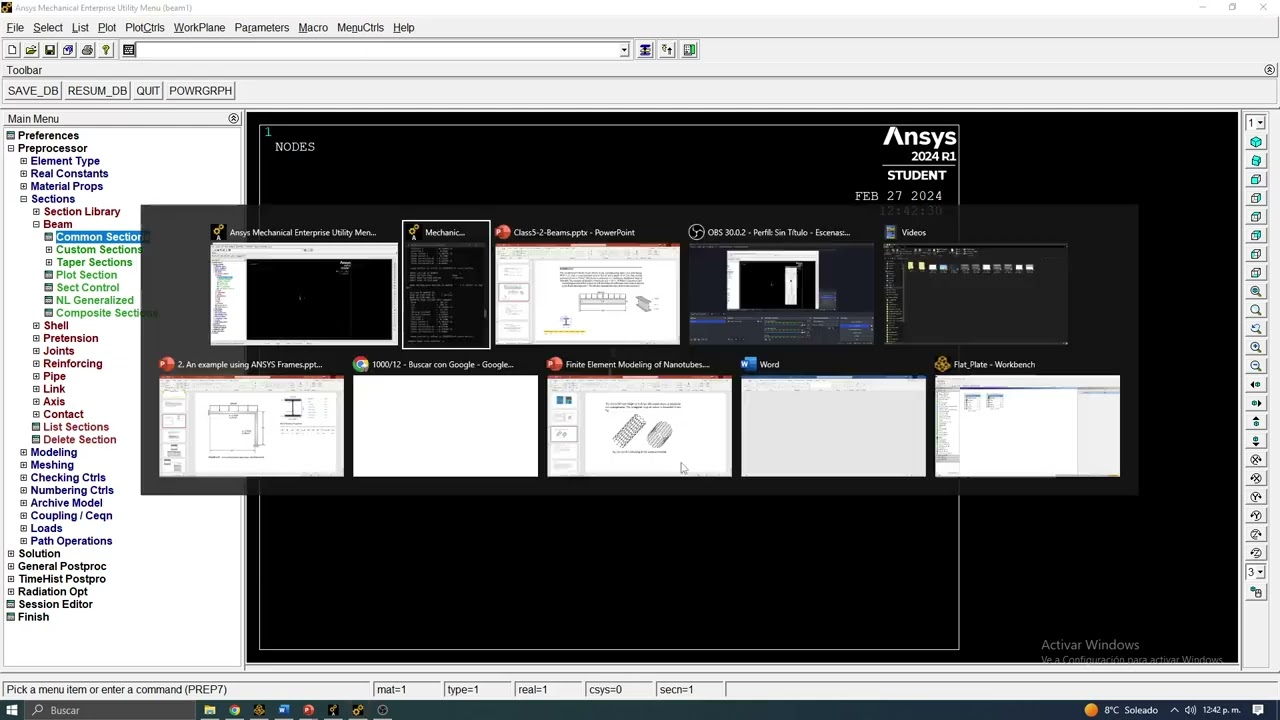Image resolution: width=1280 pixels, height=720 pixels.
Task: Set Oblique View with second cube icon
Action: 1256,161
